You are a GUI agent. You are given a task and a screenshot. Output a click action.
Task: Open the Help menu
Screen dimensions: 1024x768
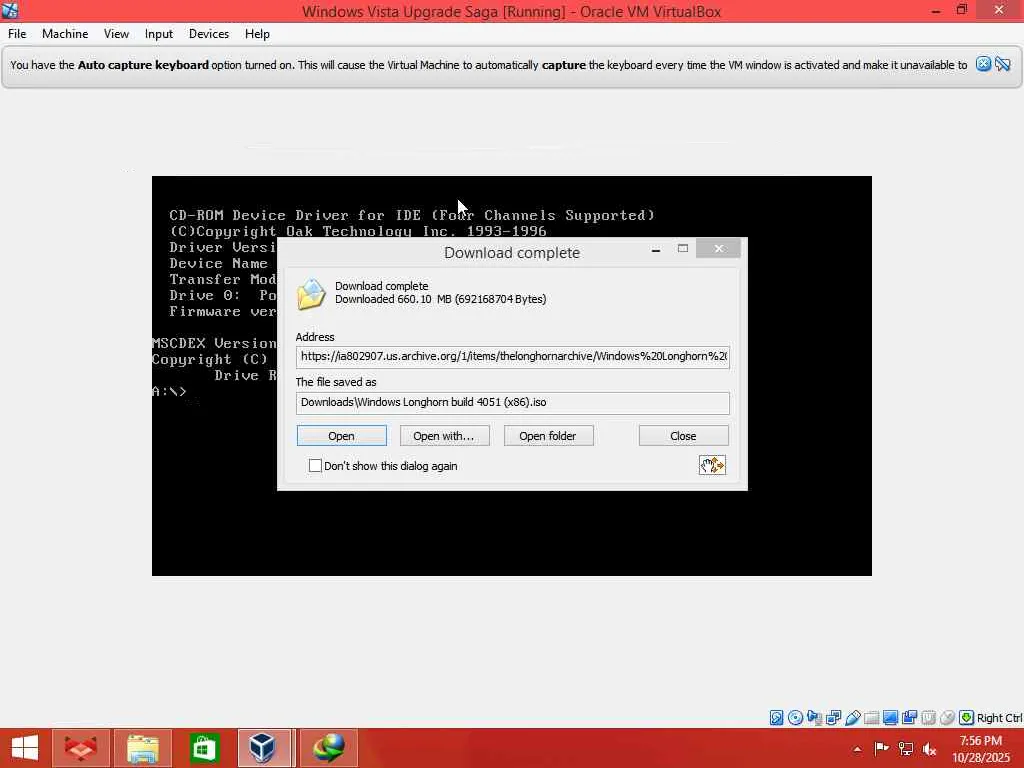(x=257, y=34)
